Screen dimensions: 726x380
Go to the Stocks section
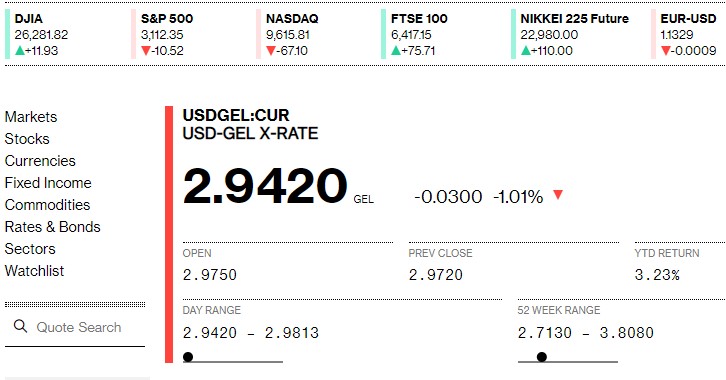[27, 139]
